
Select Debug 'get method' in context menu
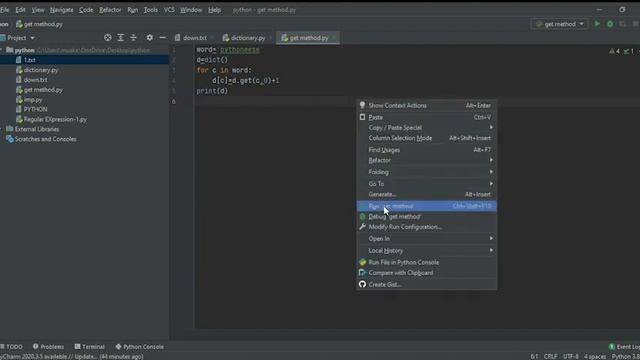click(427, 217)
